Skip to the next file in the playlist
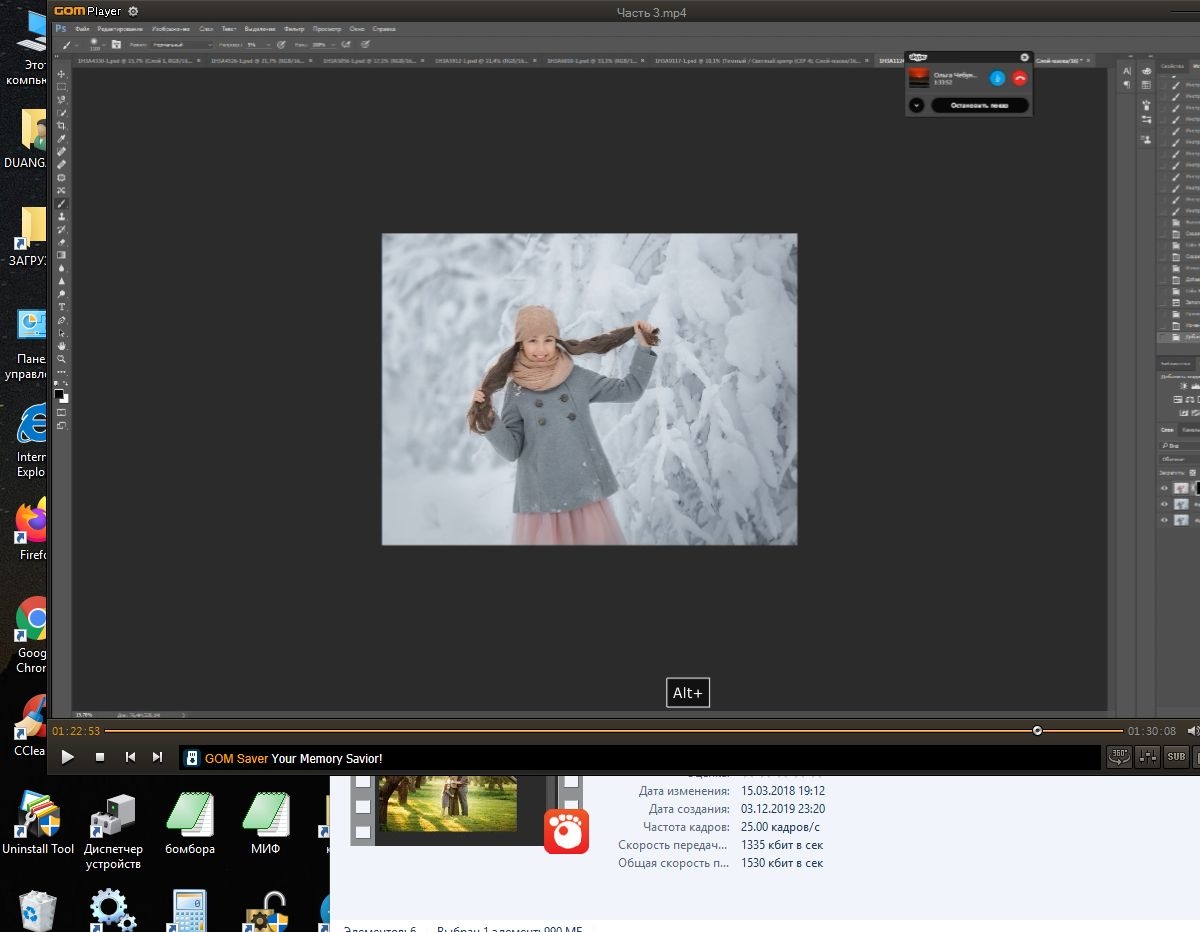This screenshot has height=932, width=1200. click(157, 758)
